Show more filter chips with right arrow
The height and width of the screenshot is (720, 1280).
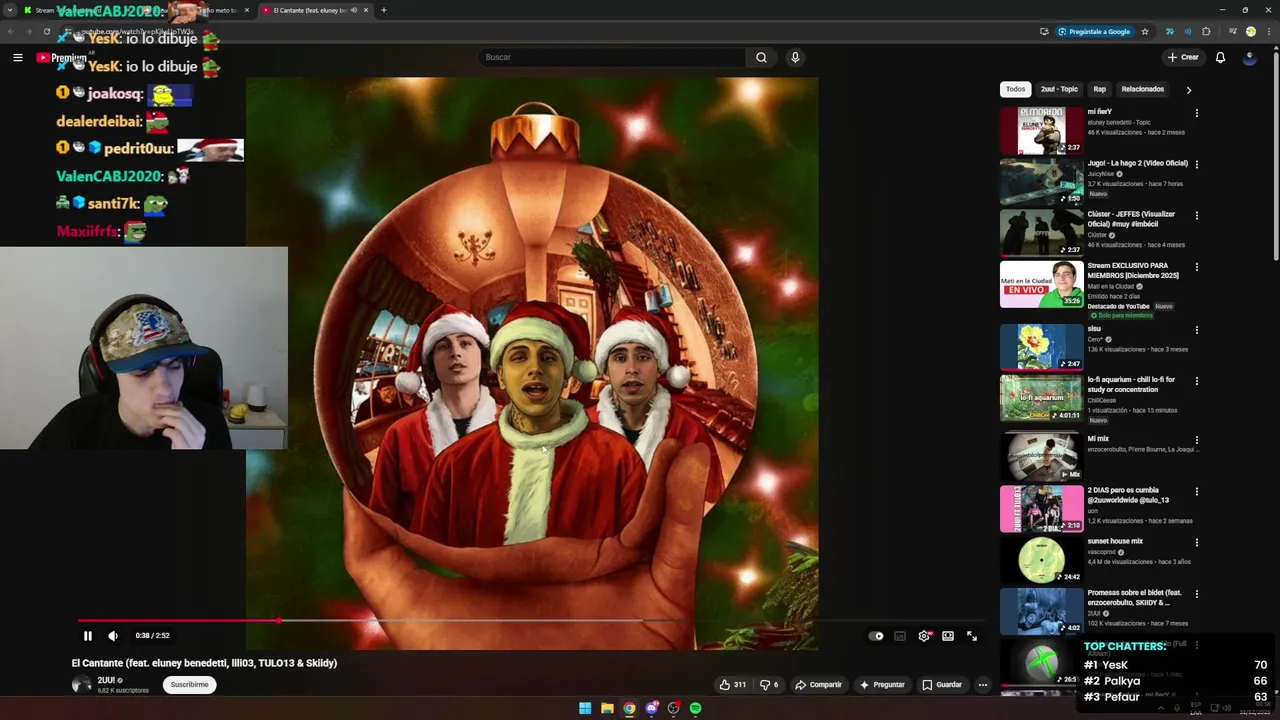(1188, 90)
